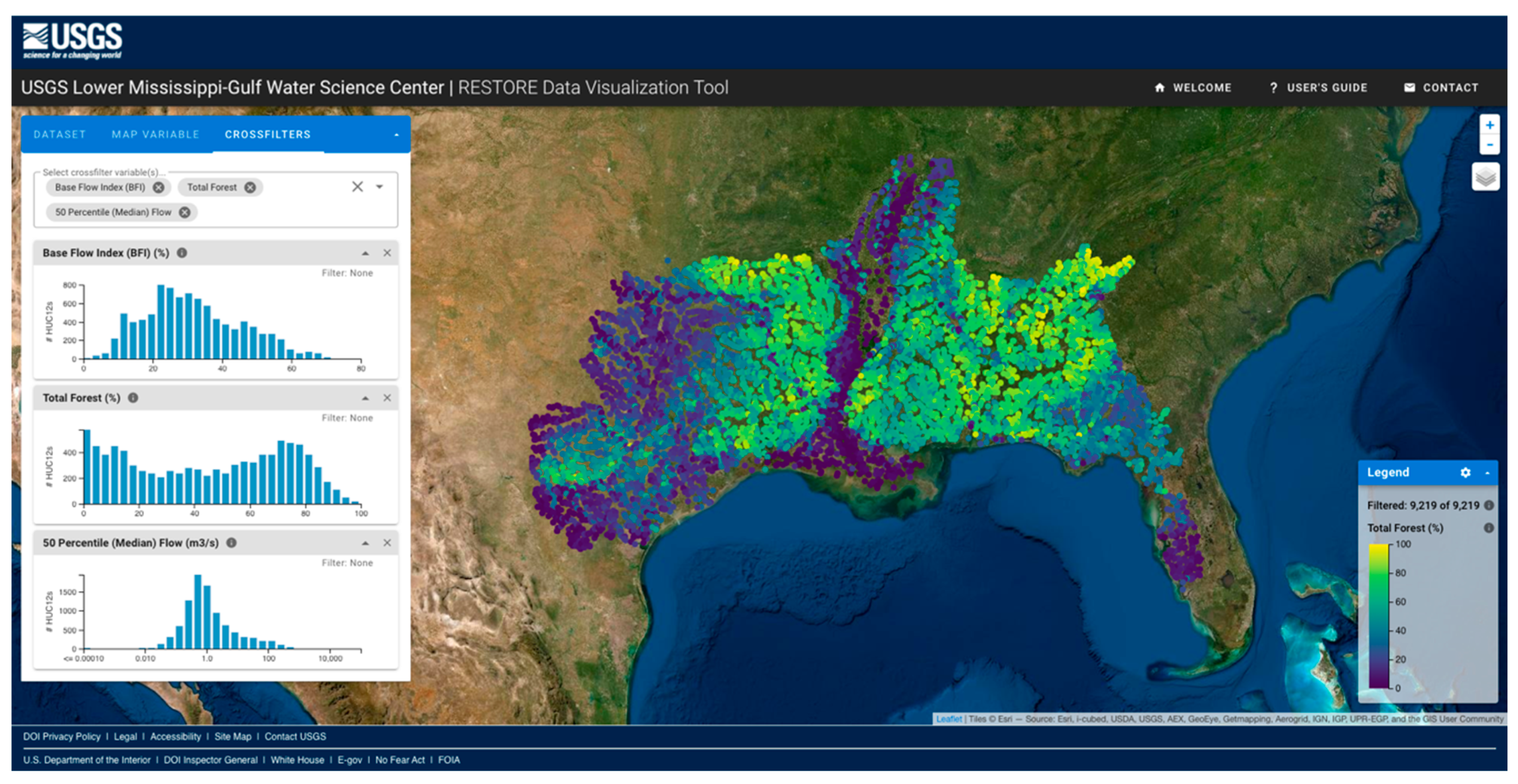Click the Total Forest legend color bar
This screenshot has width=1518, height=784.
tap(1379, 616)
